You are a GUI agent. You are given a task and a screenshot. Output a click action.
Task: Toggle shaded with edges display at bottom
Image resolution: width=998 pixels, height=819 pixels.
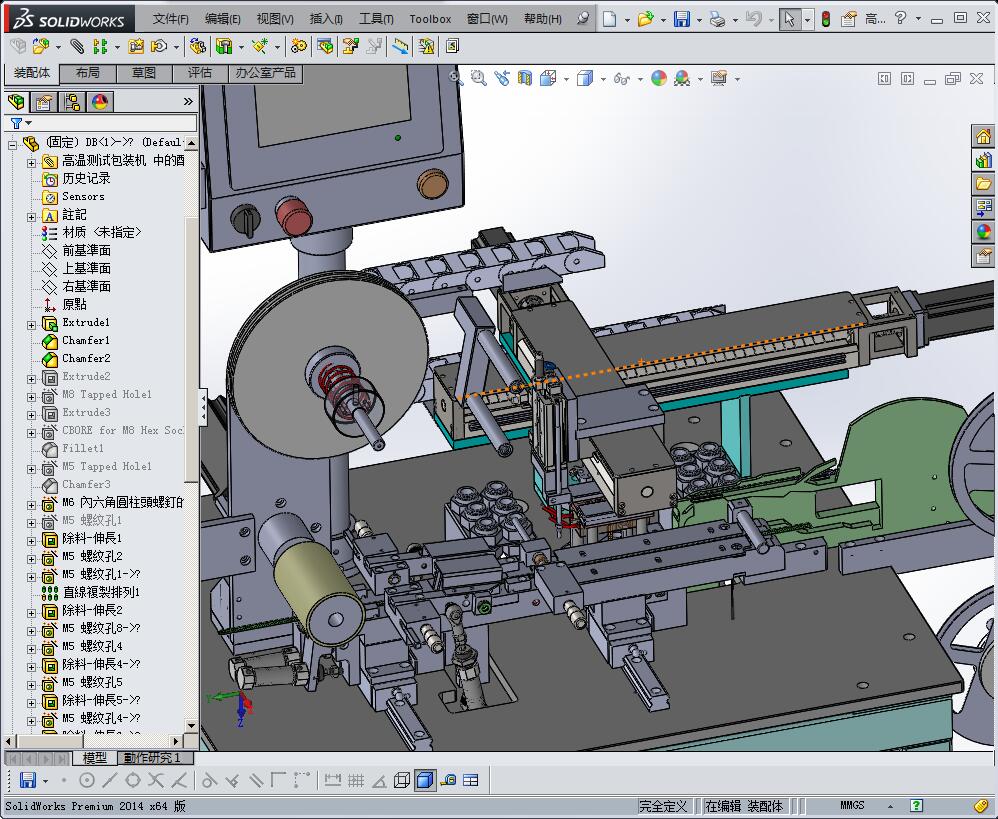click(x=425, y=780)
